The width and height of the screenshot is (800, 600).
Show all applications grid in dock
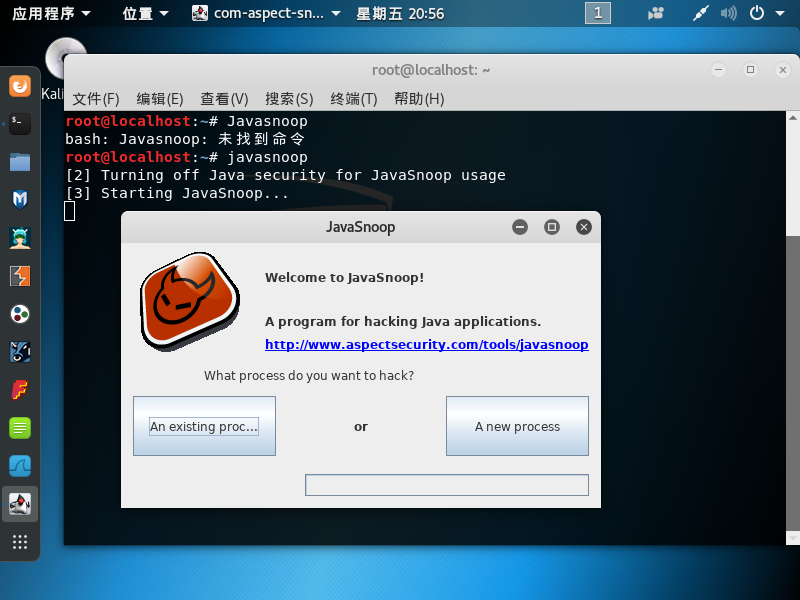(20, 542)
